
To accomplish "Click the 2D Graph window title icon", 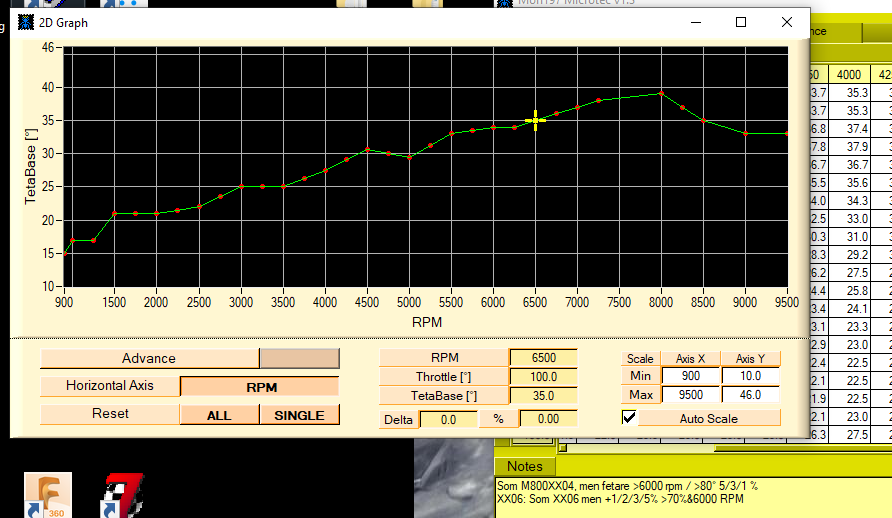I will click(26, 22).
